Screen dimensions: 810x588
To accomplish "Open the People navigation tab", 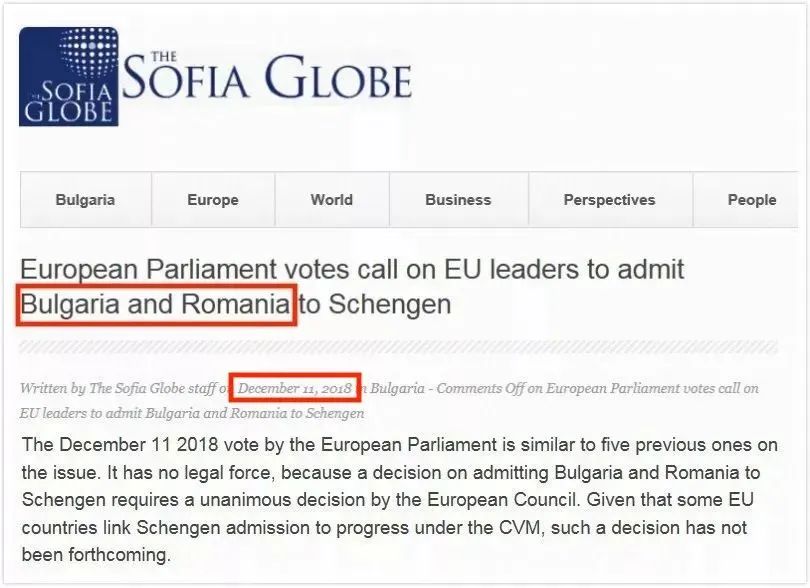I will (x=752, y=200).
